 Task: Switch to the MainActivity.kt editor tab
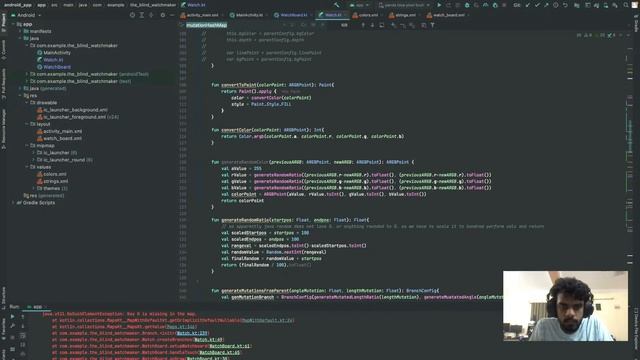tap(248, 15)
